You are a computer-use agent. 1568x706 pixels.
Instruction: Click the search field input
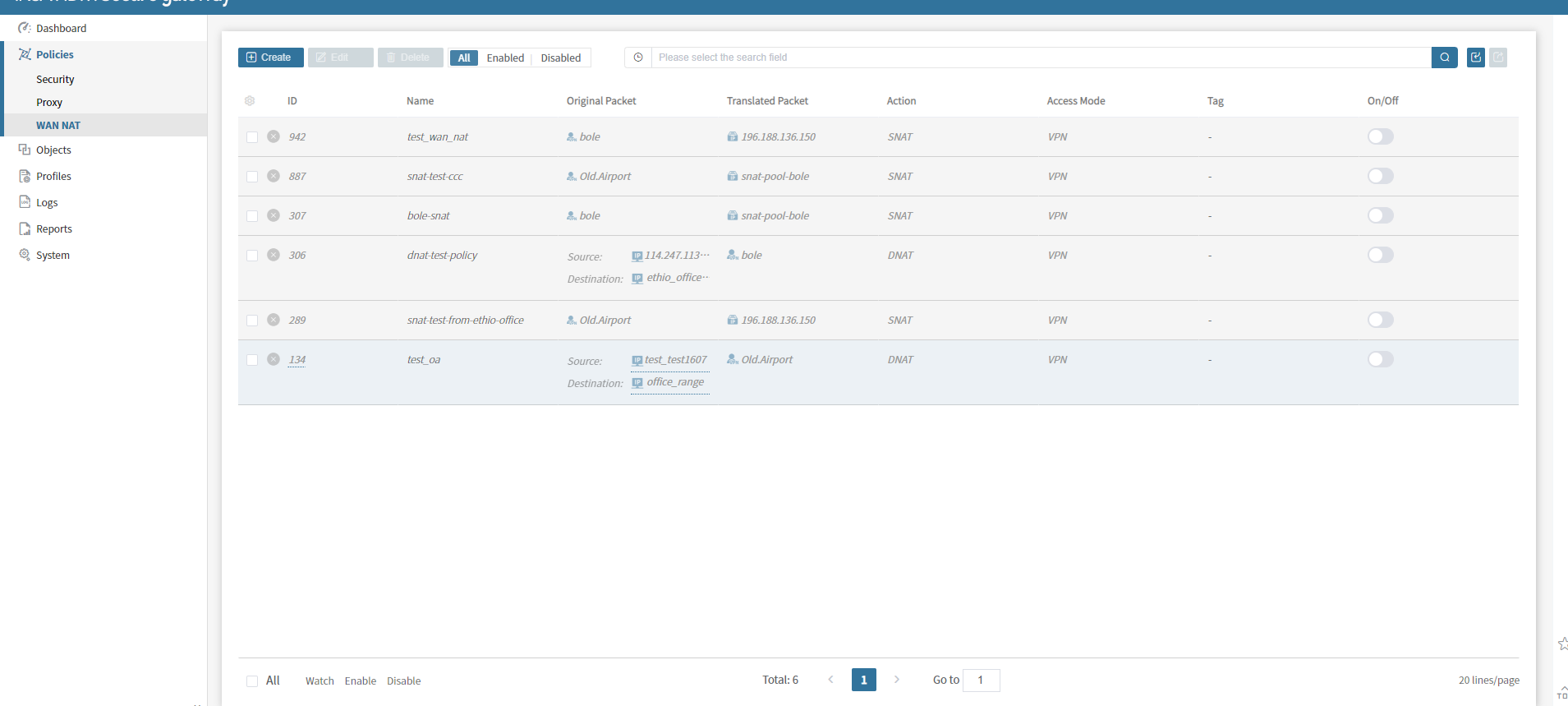click(x=1040, y=58)
